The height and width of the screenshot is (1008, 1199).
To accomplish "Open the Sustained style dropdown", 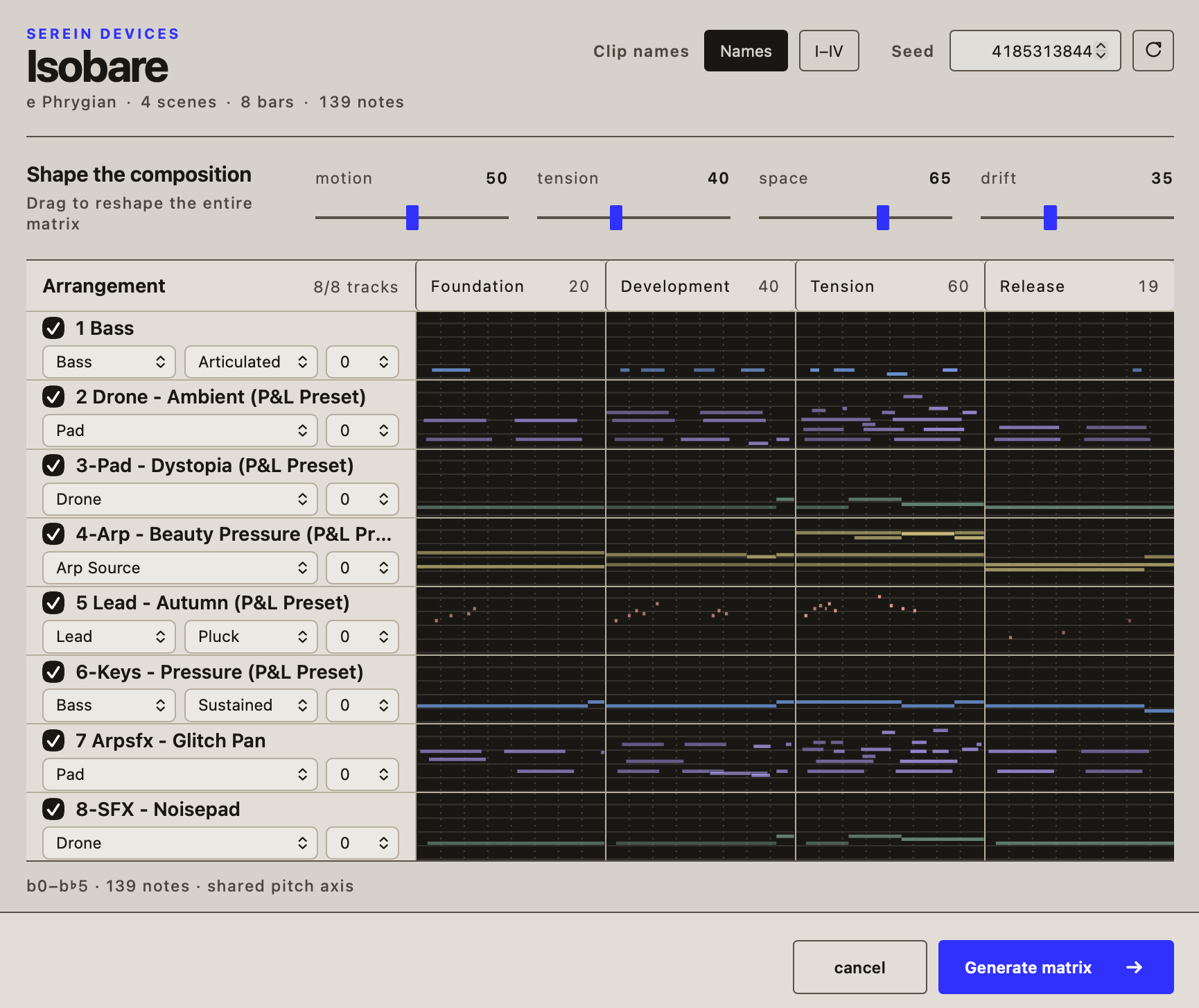I will (x=251, y=705).
